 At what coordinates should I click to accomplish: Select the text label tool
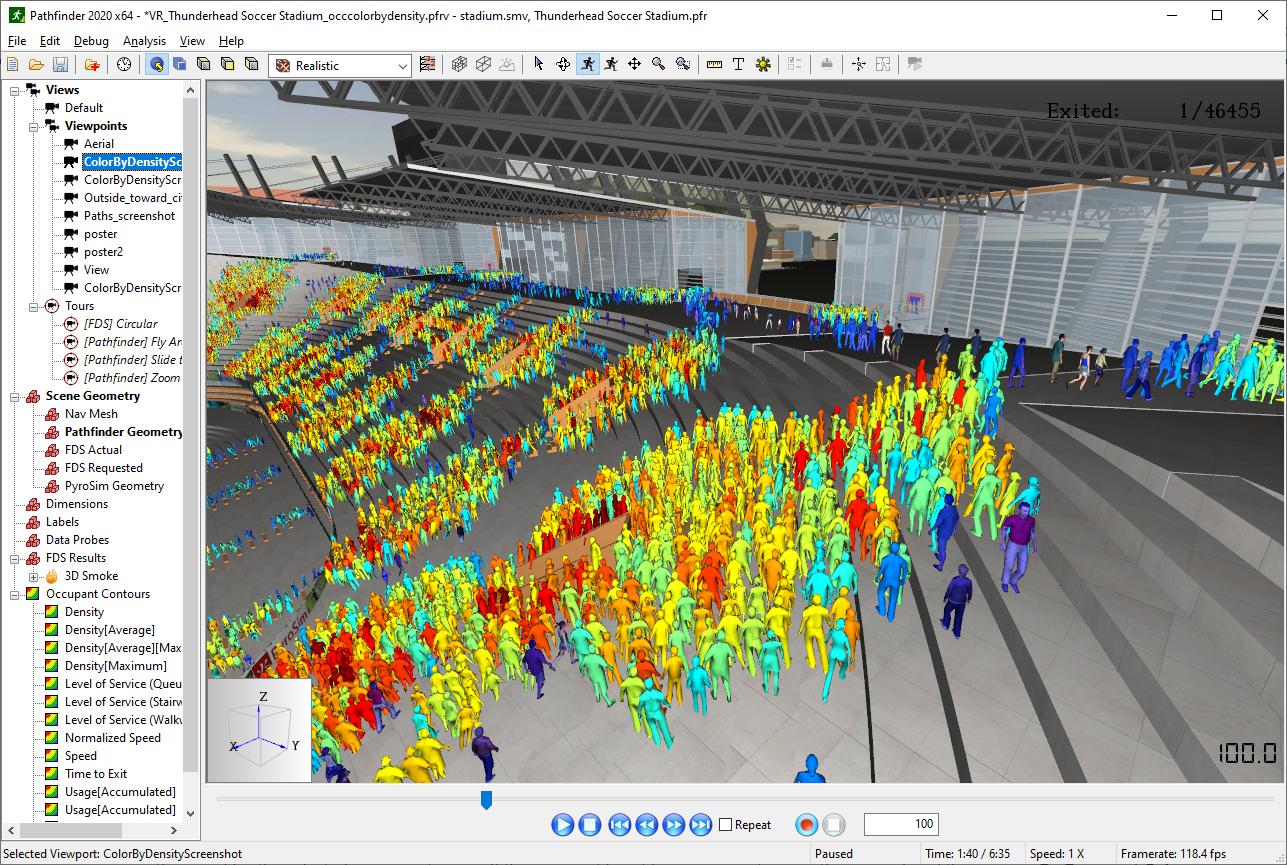(x=738, y=65)
